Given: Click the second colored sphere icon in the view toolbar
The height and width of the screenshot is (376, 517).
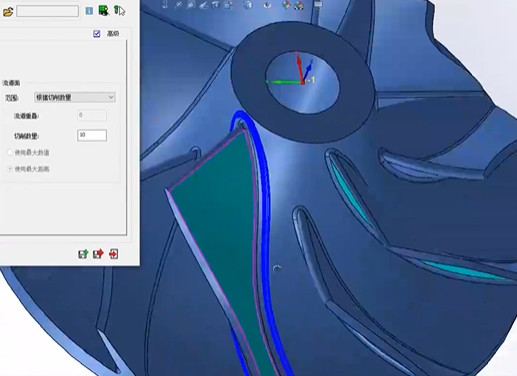Looking at the screenshot, I should [x=299, y=5].
